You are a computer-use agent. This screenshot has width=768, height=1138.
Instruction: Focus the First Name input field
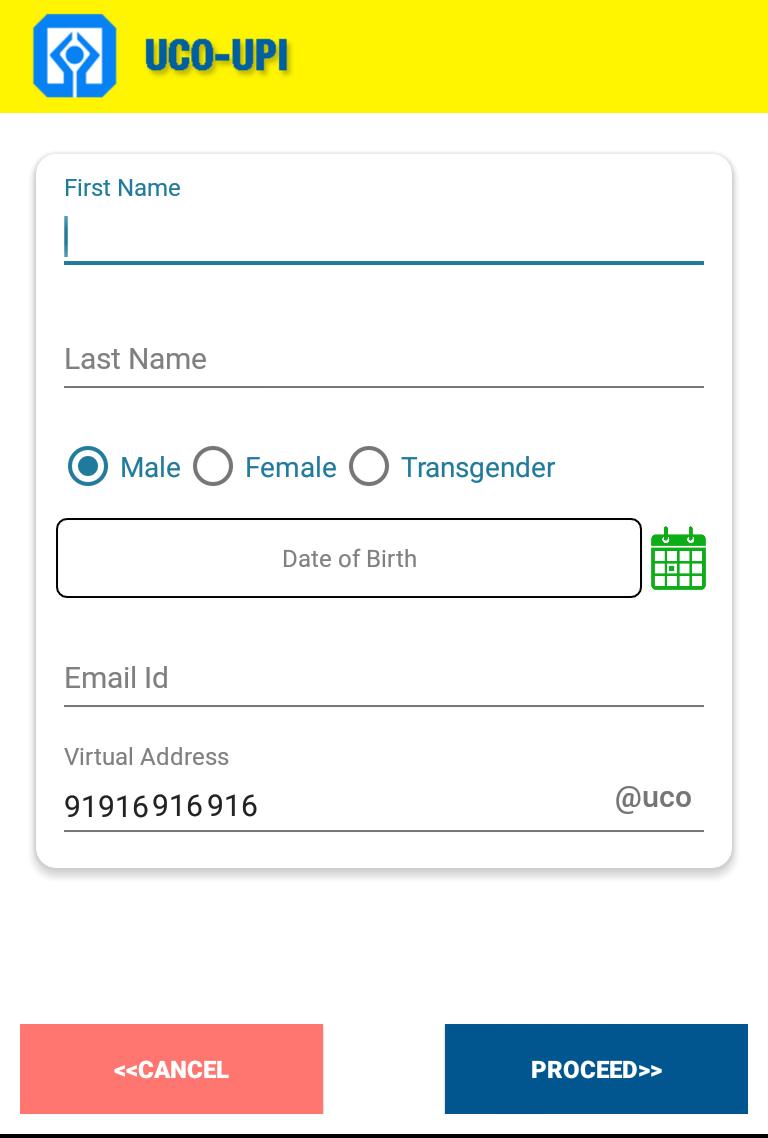click(383, 238)
